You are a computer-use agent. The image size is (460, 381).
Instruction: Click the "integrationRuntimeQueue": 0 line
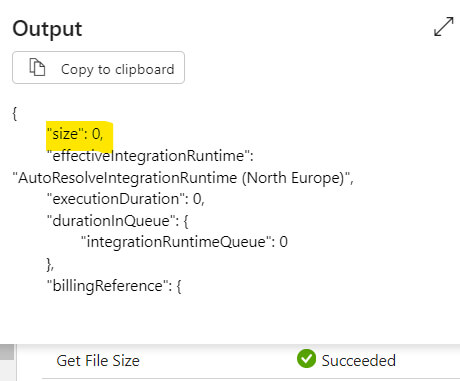[184, 242]
